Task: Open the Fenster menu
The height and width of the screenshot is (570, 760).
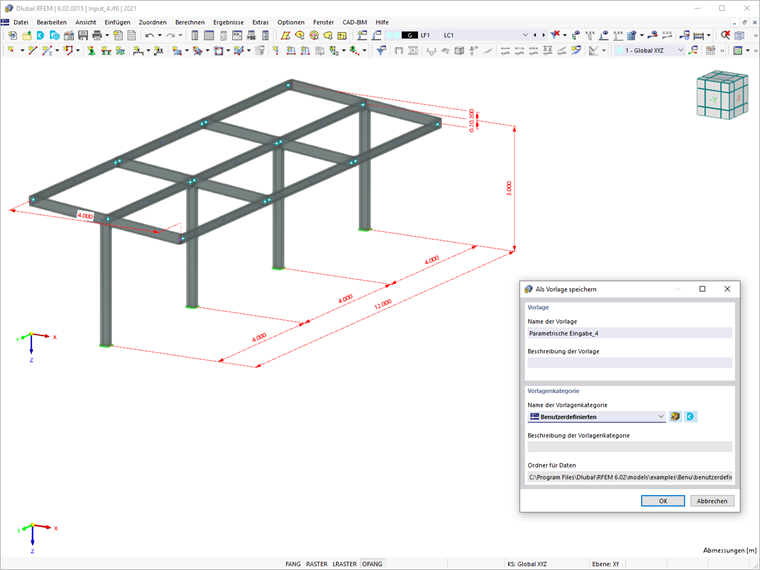Action: pos(323,22)
